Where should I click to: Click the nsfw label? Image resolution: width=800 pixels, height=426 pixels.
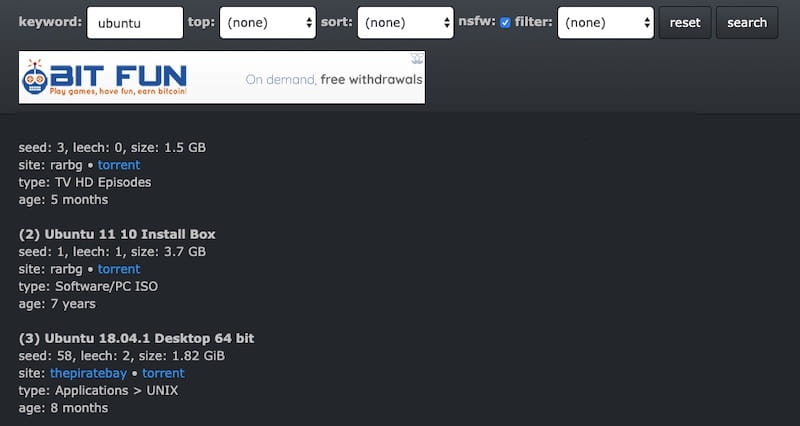click(477, 22)
